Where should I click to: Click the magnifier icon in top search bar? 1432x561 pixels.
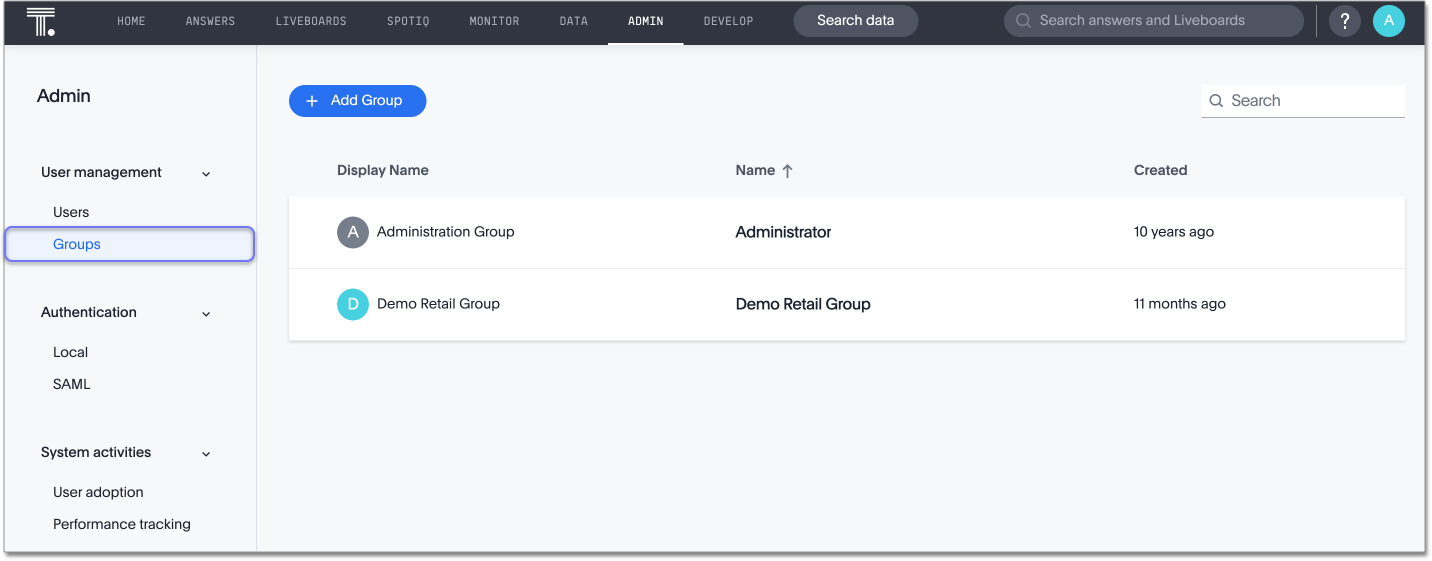1023,21
